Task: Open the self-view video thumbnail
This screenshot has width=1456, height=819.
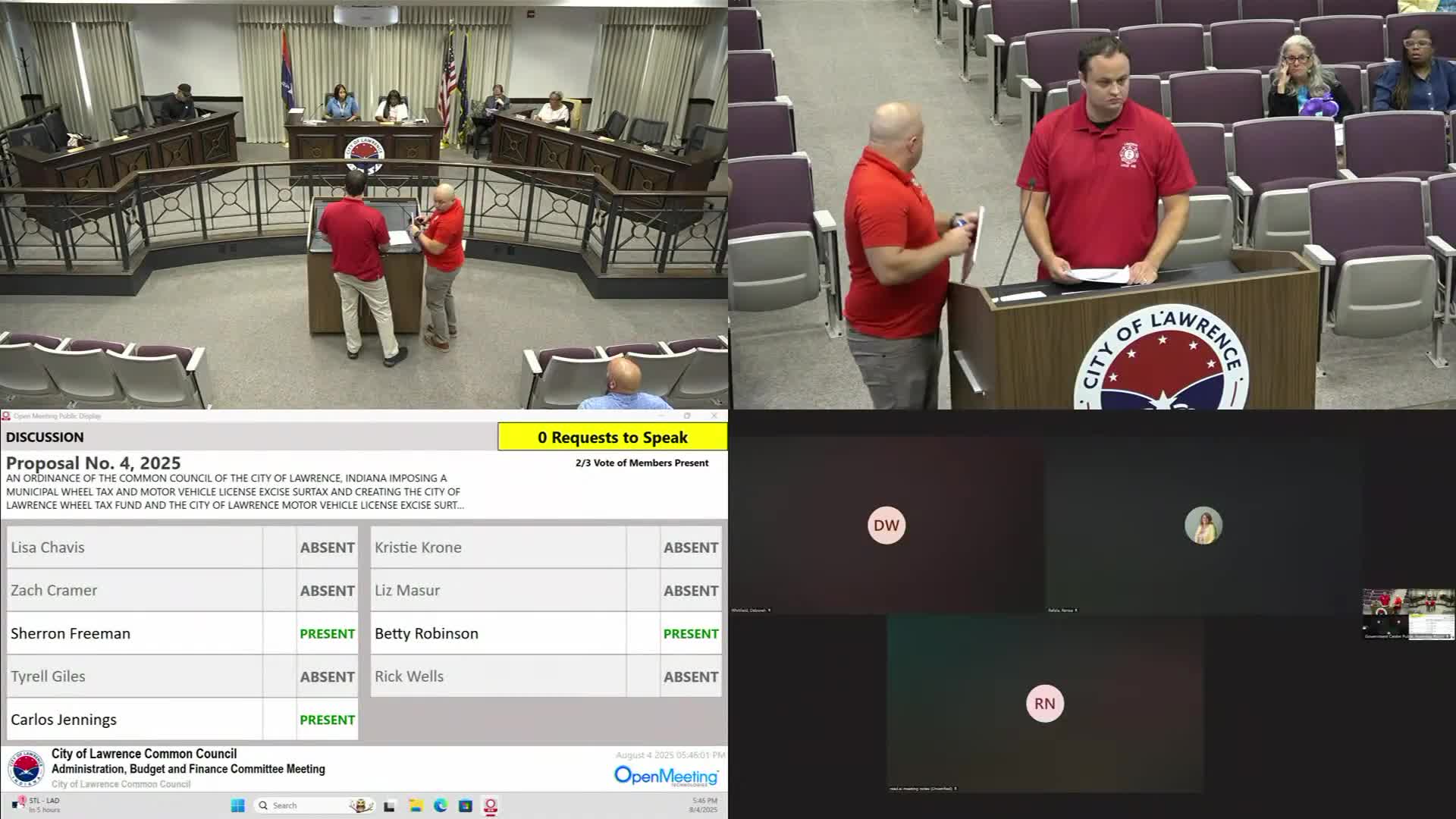Action: click(1408, 613)
